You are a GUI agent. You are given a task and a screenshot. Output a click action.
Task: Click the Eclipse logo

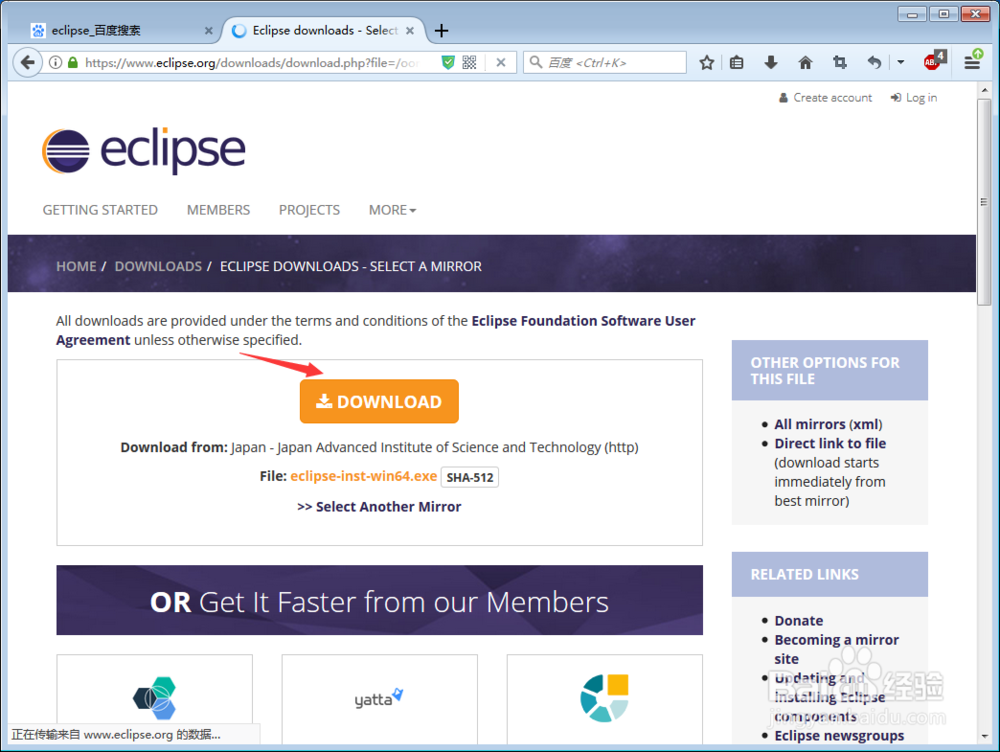click(143, 151)
